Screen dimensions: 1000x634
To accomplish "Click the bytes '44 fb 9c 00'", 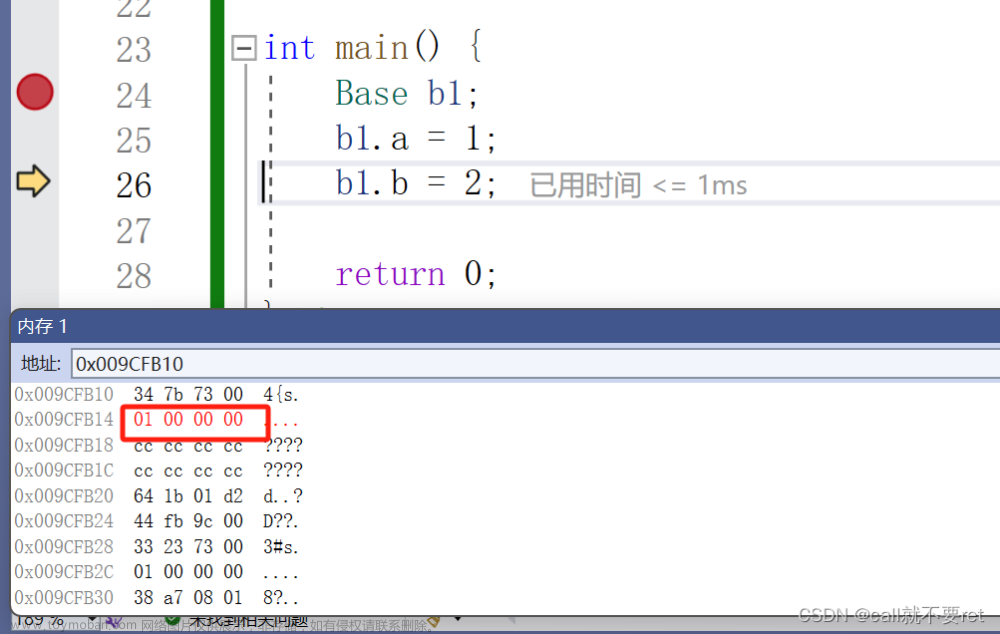I will click(188, 522).
